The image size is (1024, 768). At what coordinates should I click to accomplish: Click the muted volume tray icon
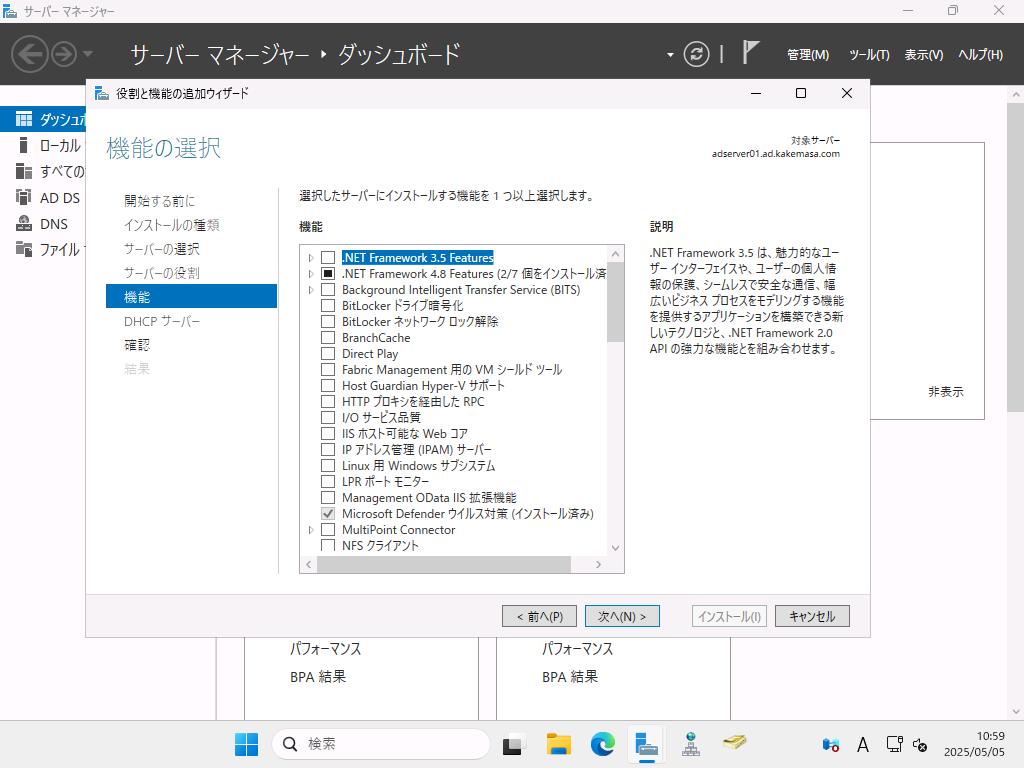coord(920,744)
